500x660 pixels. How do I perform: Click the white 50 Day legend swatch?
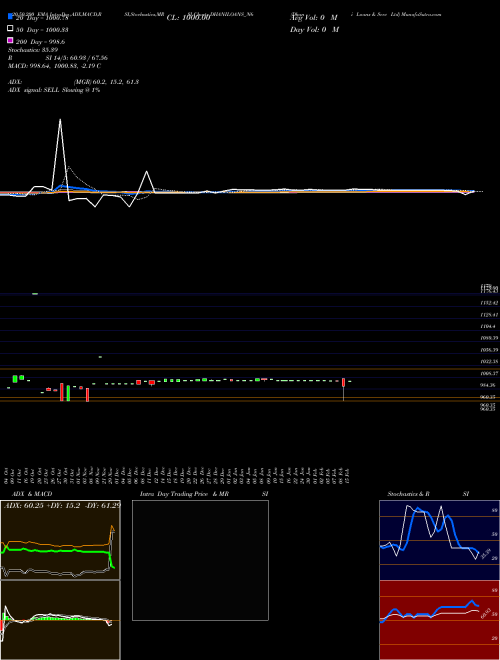pos(10,29)
